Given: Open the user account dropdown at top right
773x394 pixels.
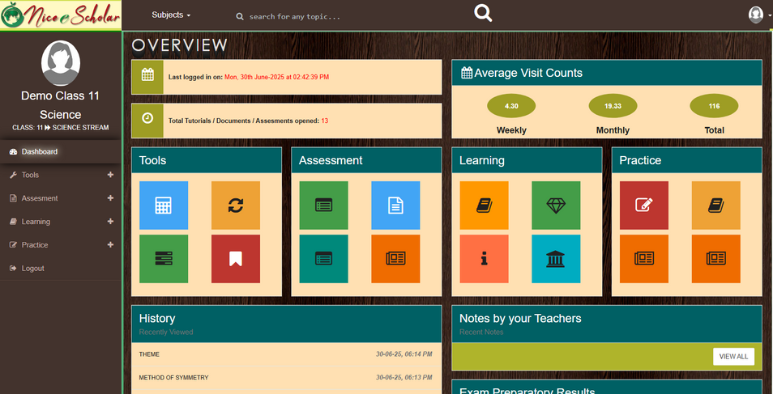Looking at the screenshot, I should tap(759, 15).
